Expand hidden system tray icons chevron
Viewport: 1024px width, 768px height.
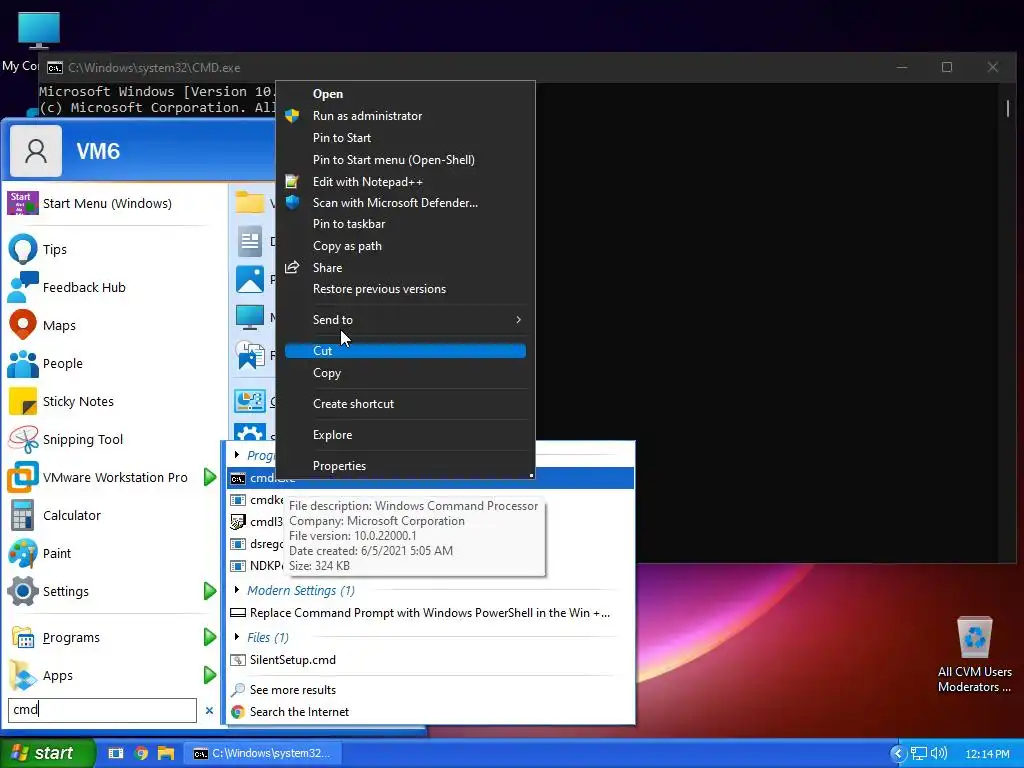tap(898, 754)
